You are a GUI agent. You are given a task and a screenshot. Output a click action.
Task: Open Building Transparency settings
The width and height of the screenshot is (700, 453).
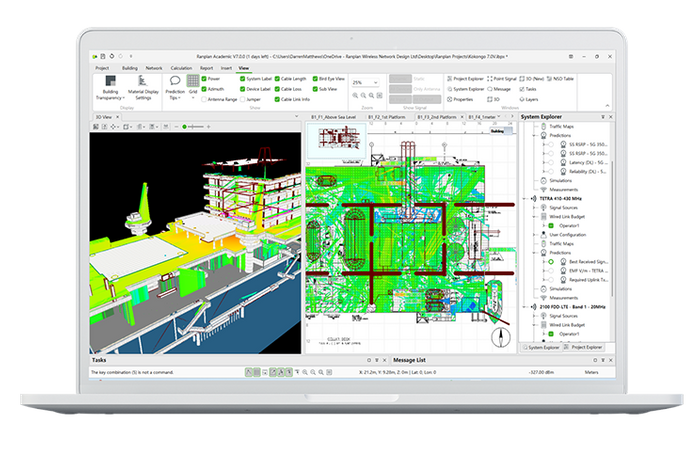coord(110,87)
